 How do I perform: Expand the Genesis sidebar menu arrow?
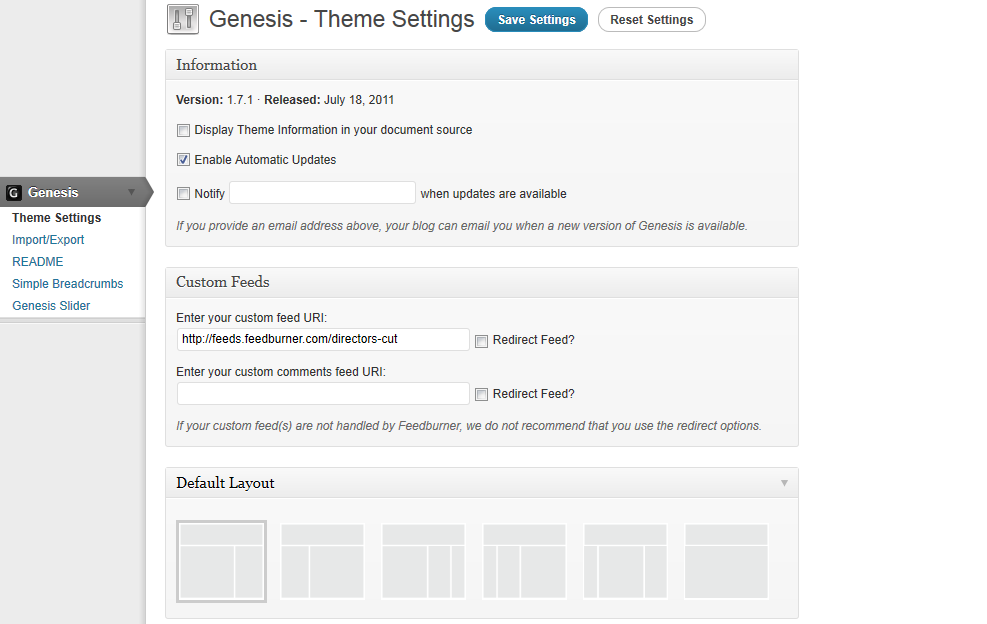133,192
